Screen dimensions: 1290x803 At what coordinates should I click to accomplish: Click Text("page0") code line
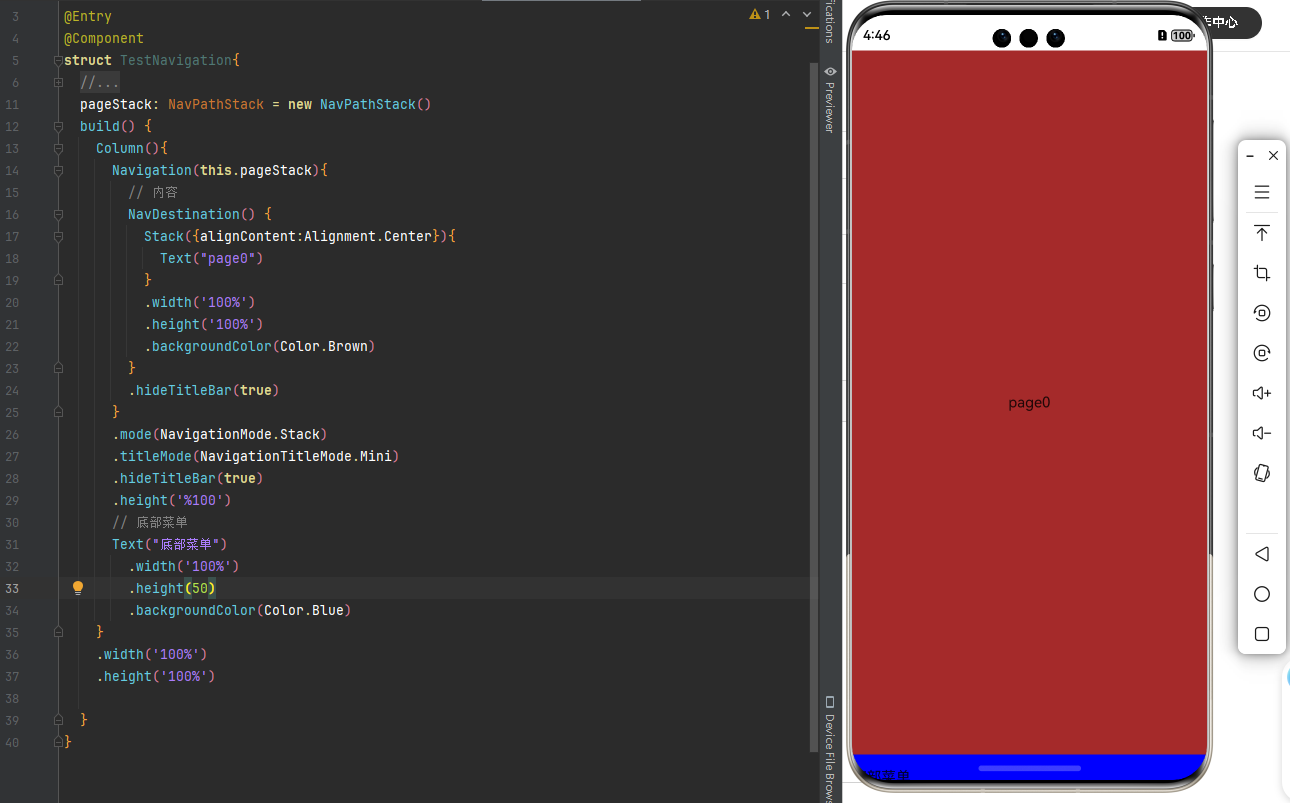pyautogui.click(x=211, y=258)
